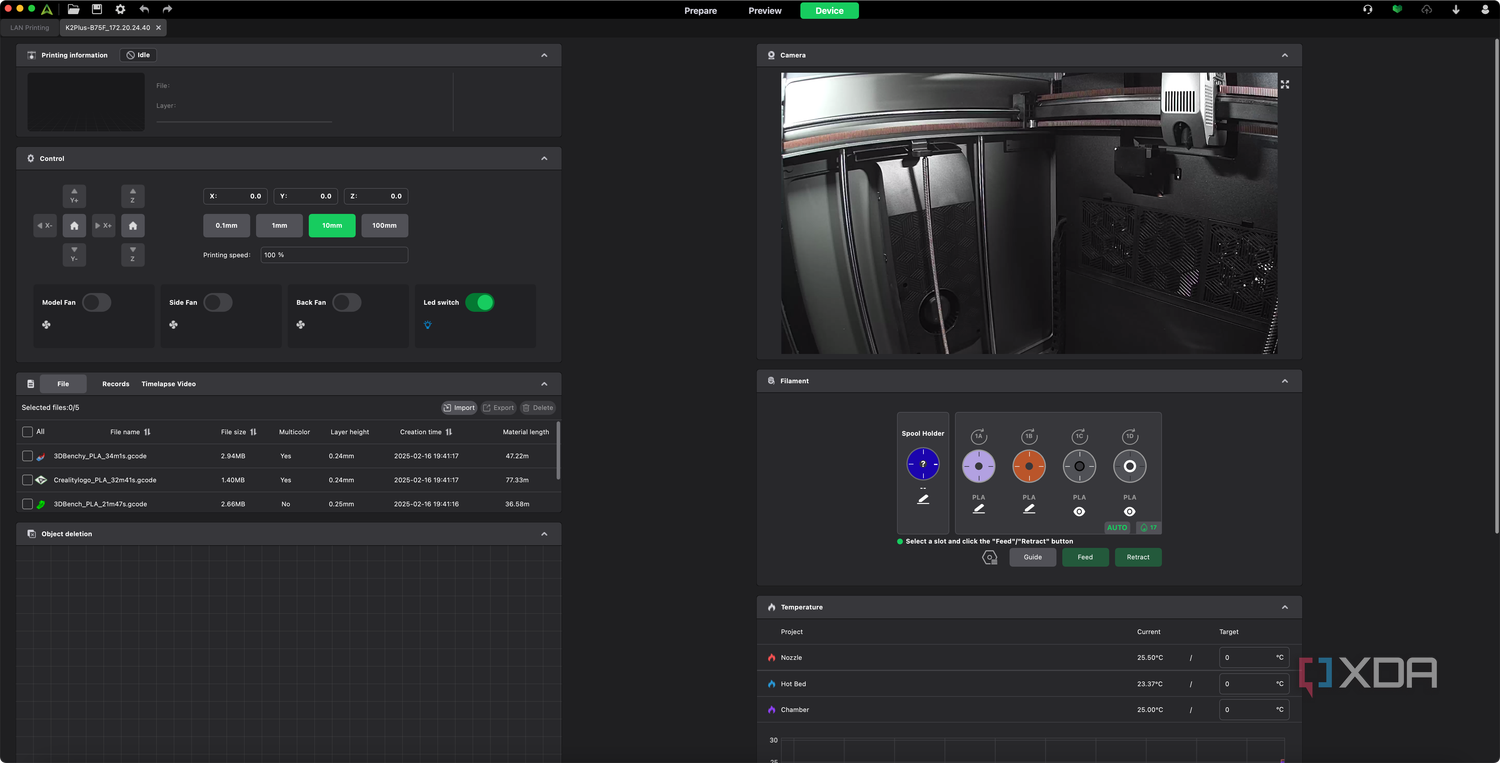Open settings via the gear icon

coord(120,9)
